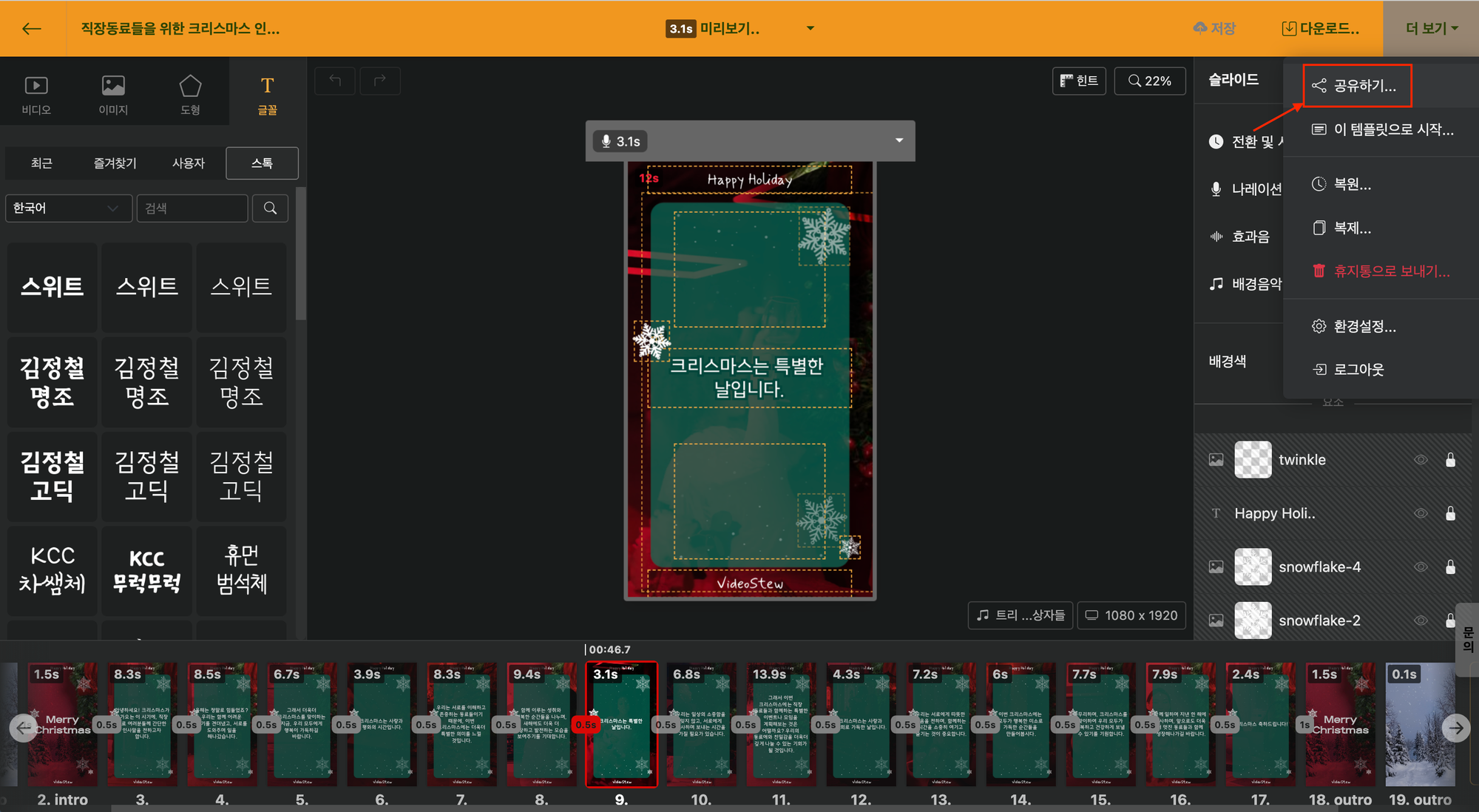Click the undo arrow button
1479x812 pixels.
coord(335,81)
